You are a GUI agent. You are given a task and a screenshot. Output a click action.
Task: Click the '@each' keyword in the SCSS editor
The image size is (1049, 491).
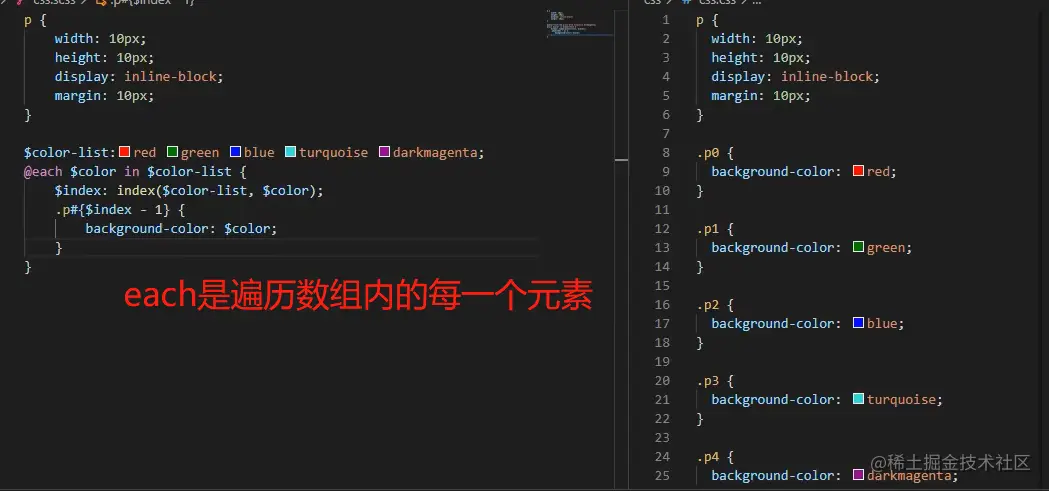[x=43, y=171]
